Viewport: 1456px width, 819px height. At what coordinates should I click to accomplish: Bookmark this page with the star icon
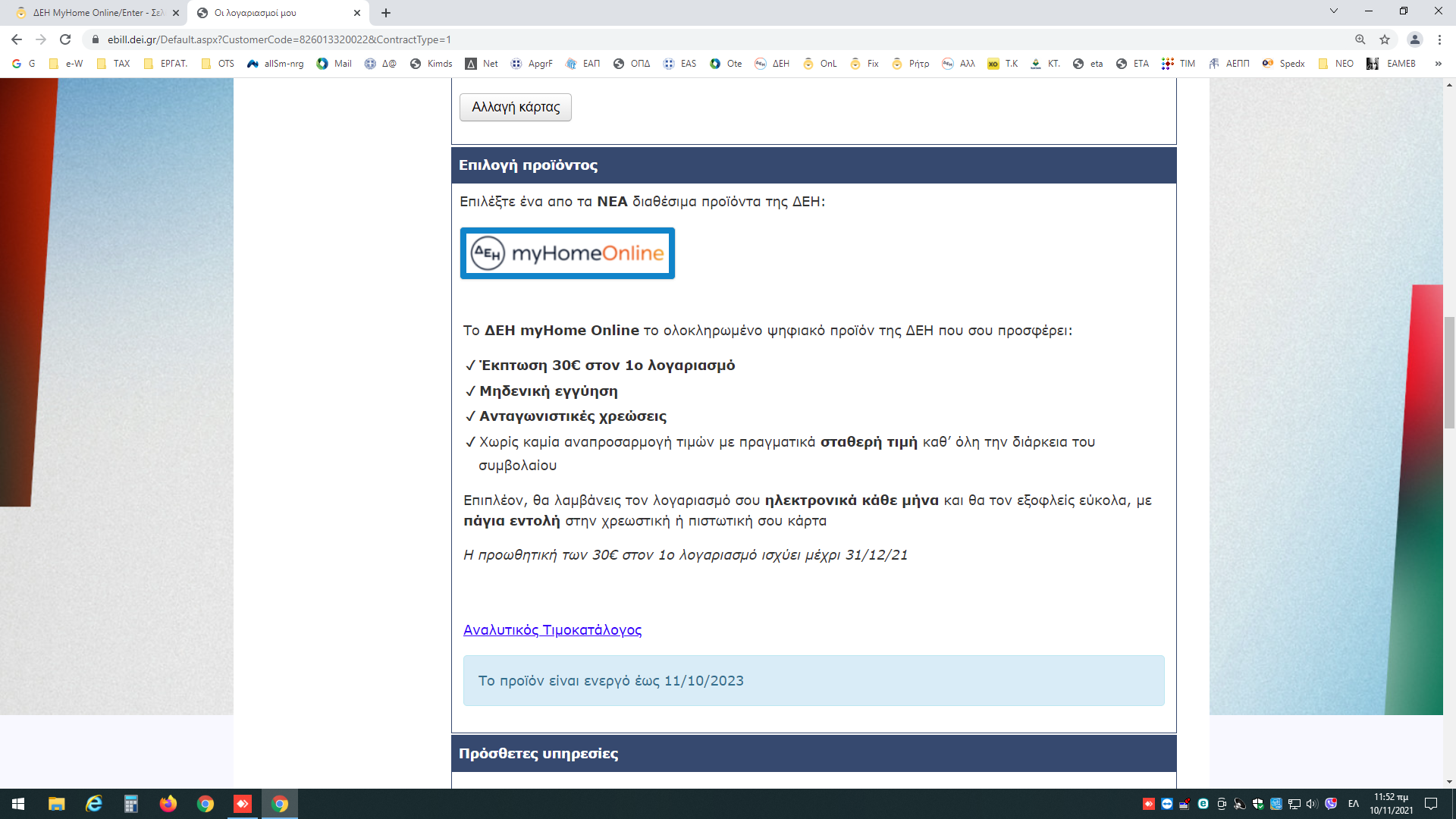coord(1385,39)
